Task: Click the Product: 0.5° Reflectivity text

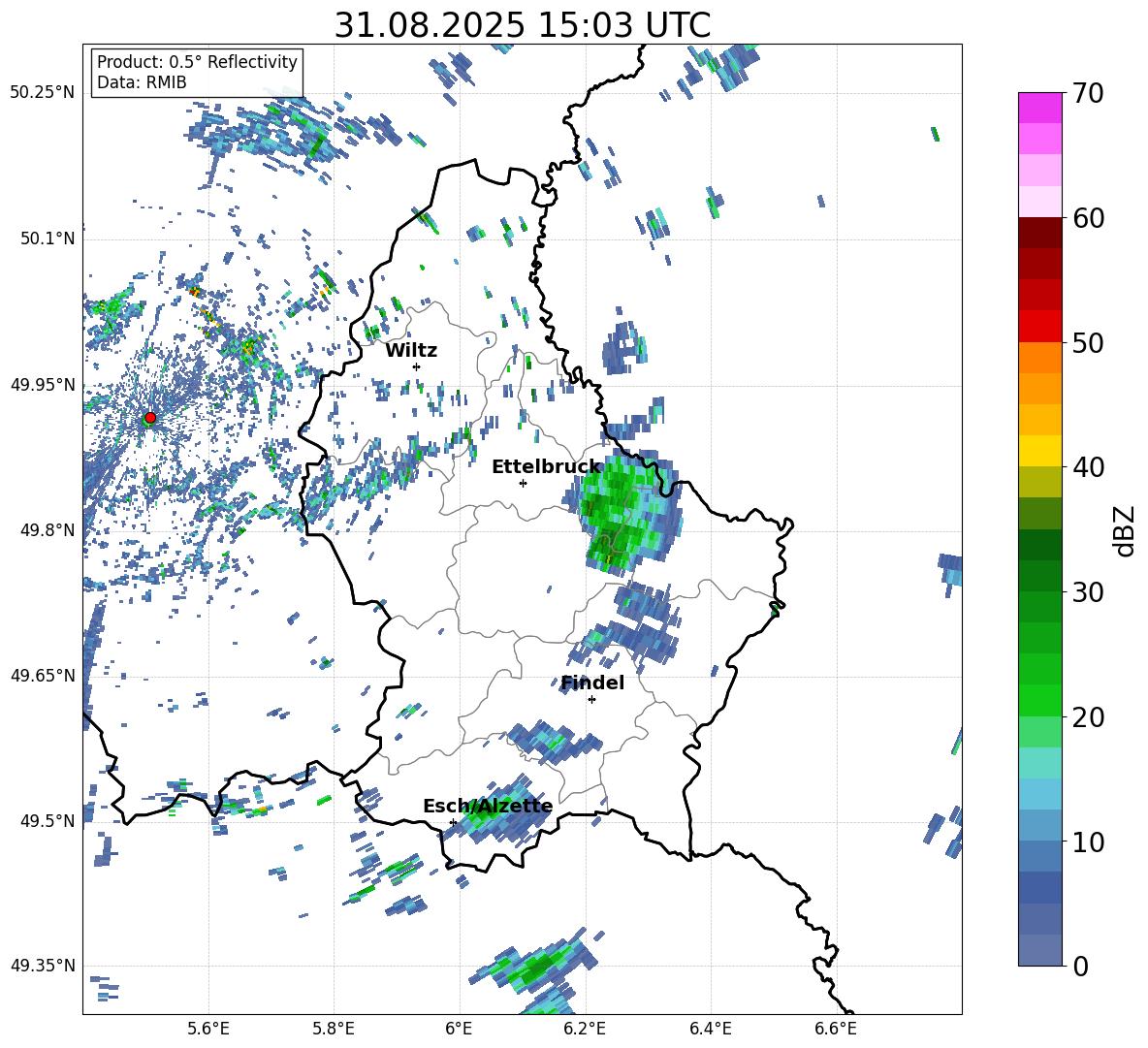Action: tap(197, 62)
